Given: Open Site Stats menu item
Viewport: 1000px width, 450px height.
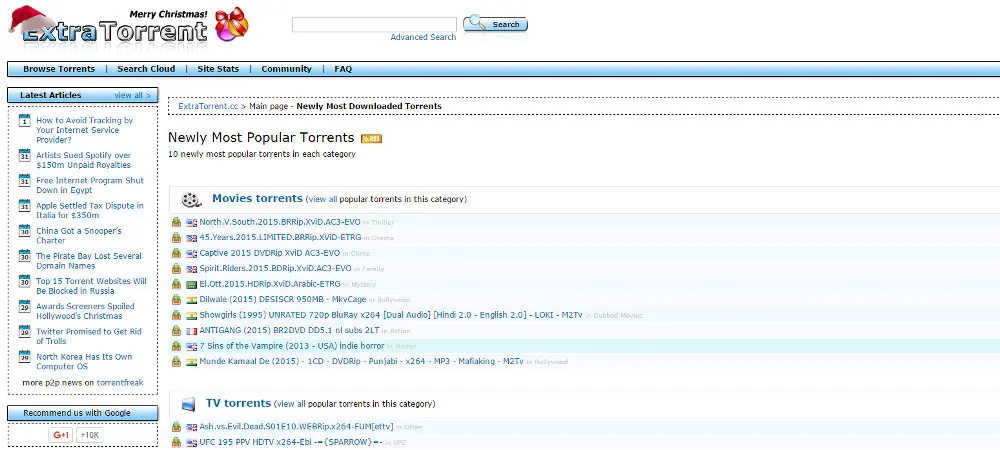Looking at the screenshot, I should [x=218, y=69].
